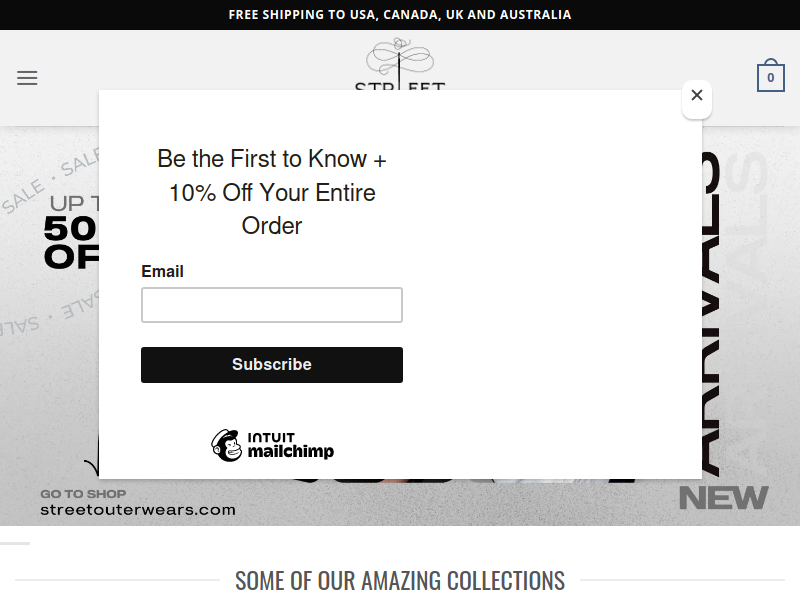Click the Mailchimp monkey mascot icon
Viewport: 800px width, 600px height.
click(x=227, y=445)
